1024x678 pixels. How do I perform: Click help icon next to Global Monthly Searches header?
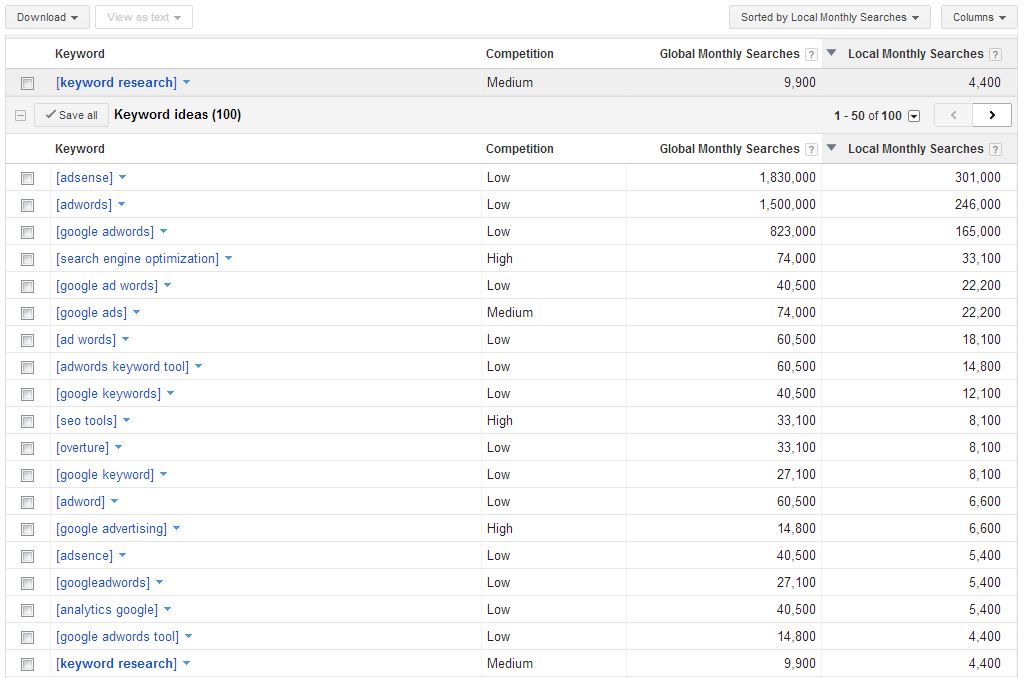811,149
